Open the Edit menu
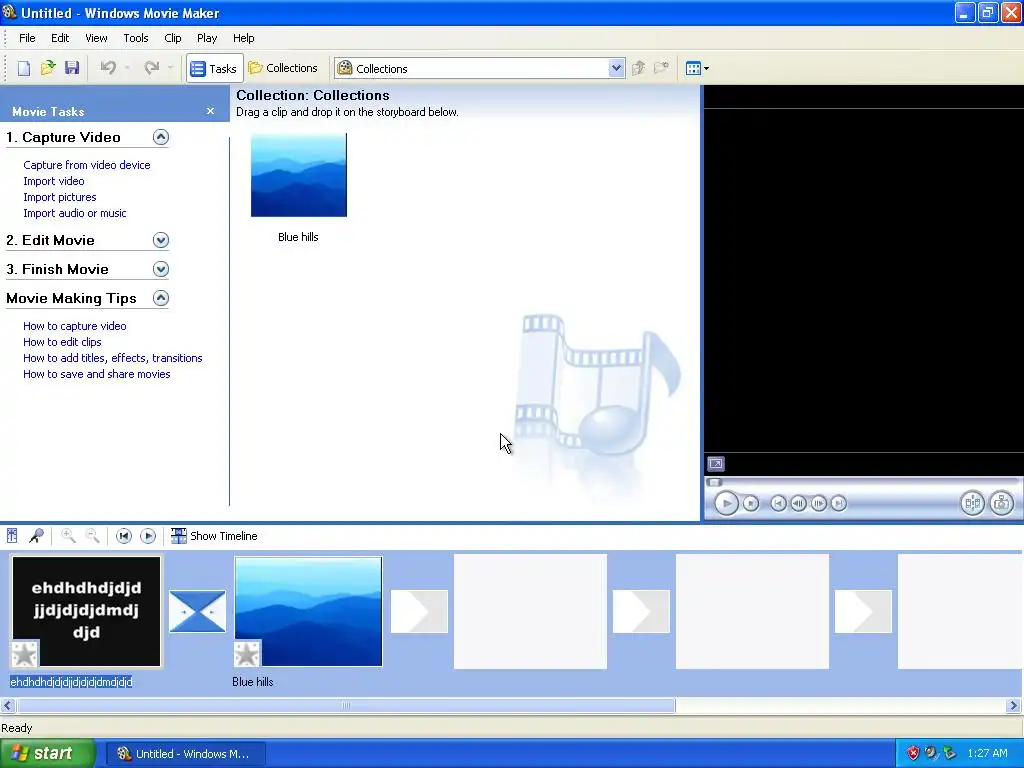 [x=60, y=38]
